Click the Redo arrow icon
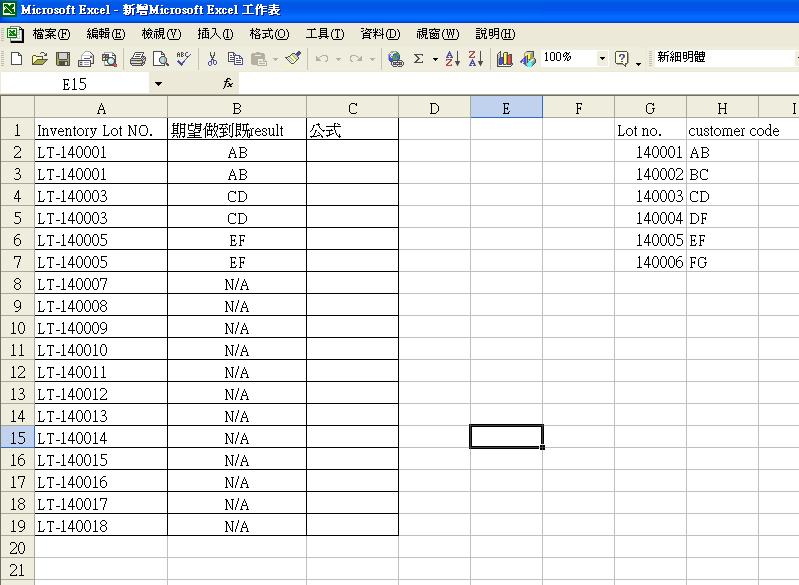The image size is (799, 585). tap(356, 59)
